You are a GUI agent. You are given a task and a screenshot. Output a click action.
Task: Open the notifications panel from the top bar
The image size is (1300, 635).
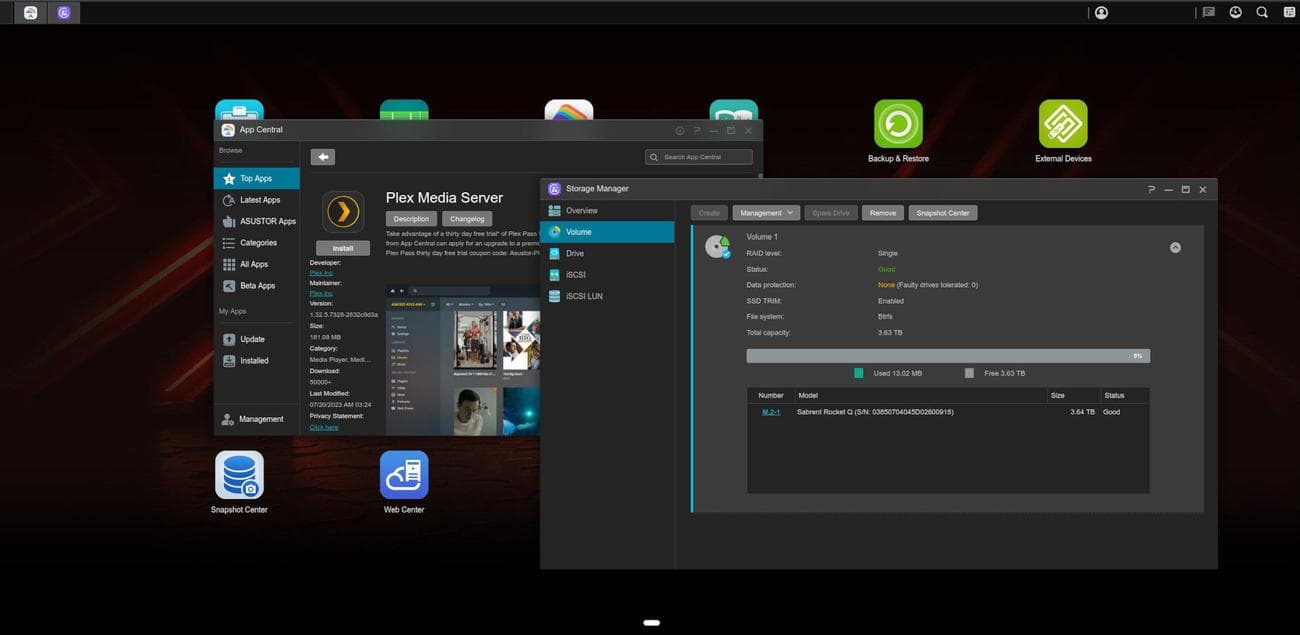point(1208,12)
